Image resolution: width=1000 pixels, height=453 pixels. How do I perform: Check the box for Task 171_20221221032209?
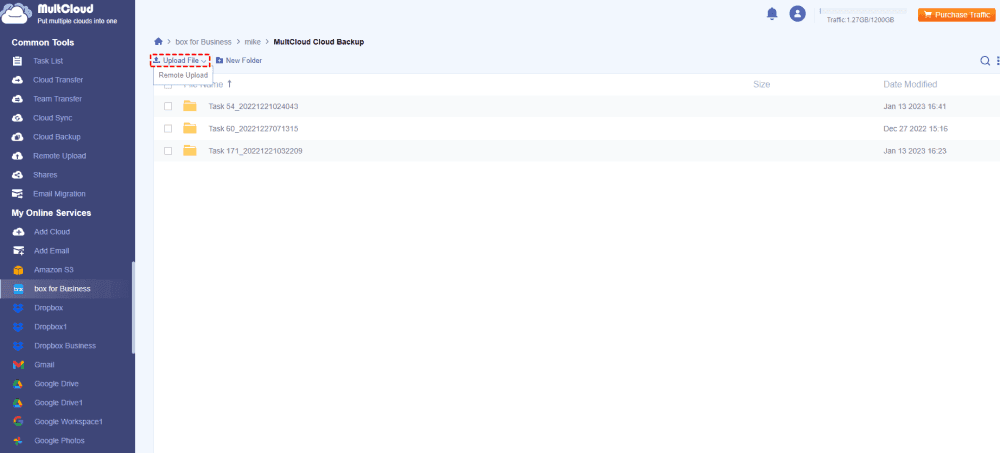coord(168,151)
